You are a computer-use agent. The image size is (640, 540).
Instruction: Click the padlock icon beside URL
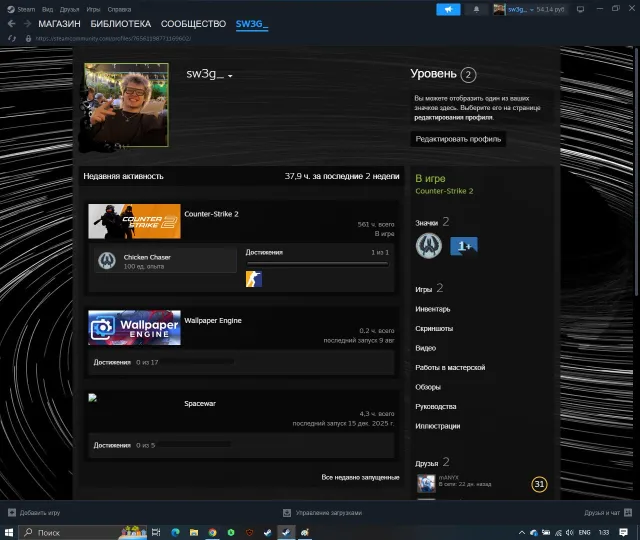[28, 38]
